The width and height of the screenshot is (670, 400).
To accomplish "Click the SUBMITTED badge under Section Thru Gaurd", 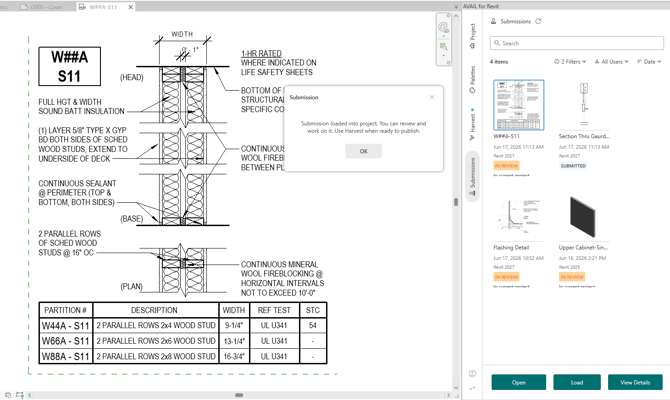I will [573, 165].
